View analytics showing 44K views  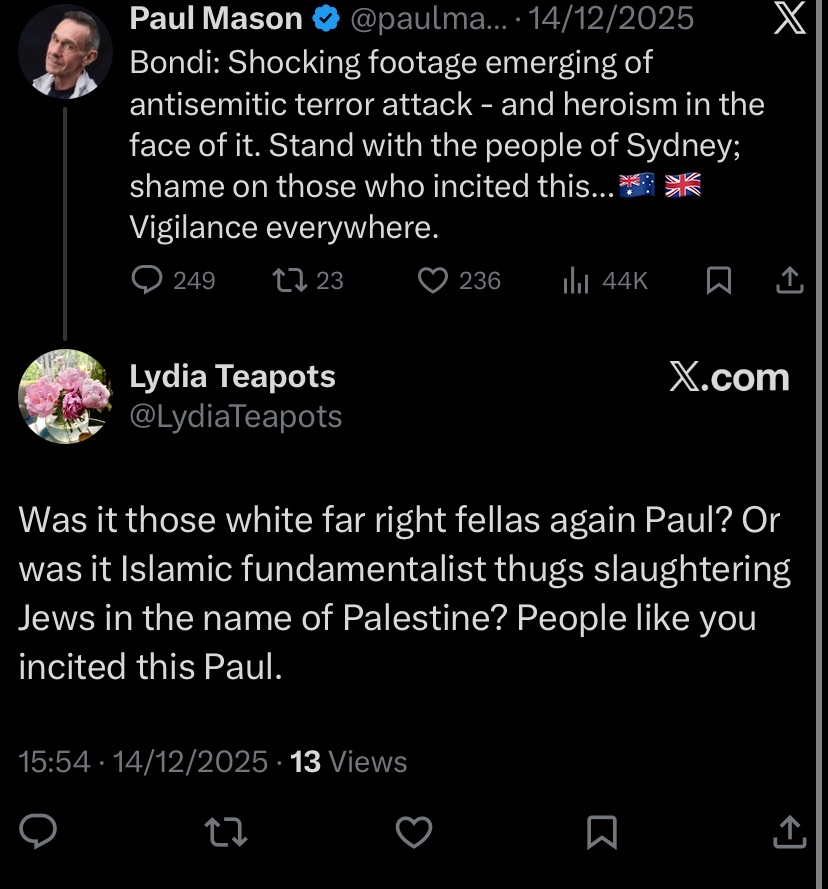pyautogui.click(x=605, y=281)
